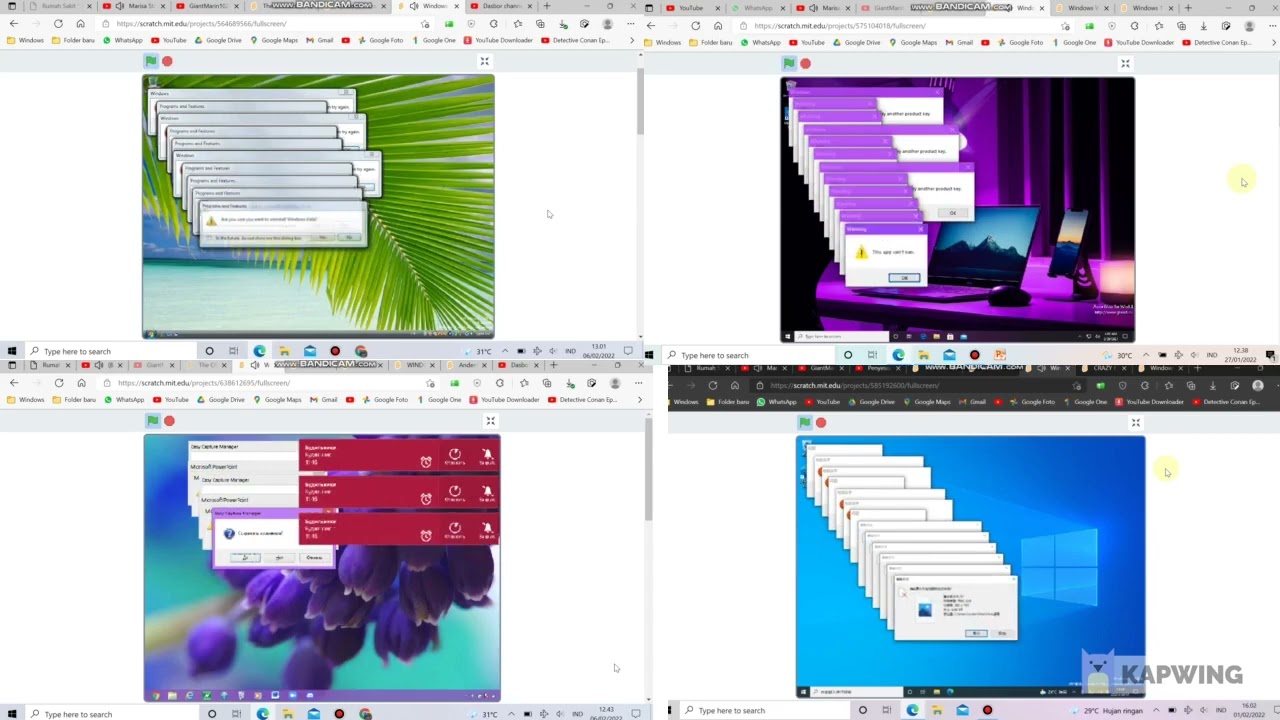Refresh the project 575104018 page
1280x720 pixels.
point(696,25)
